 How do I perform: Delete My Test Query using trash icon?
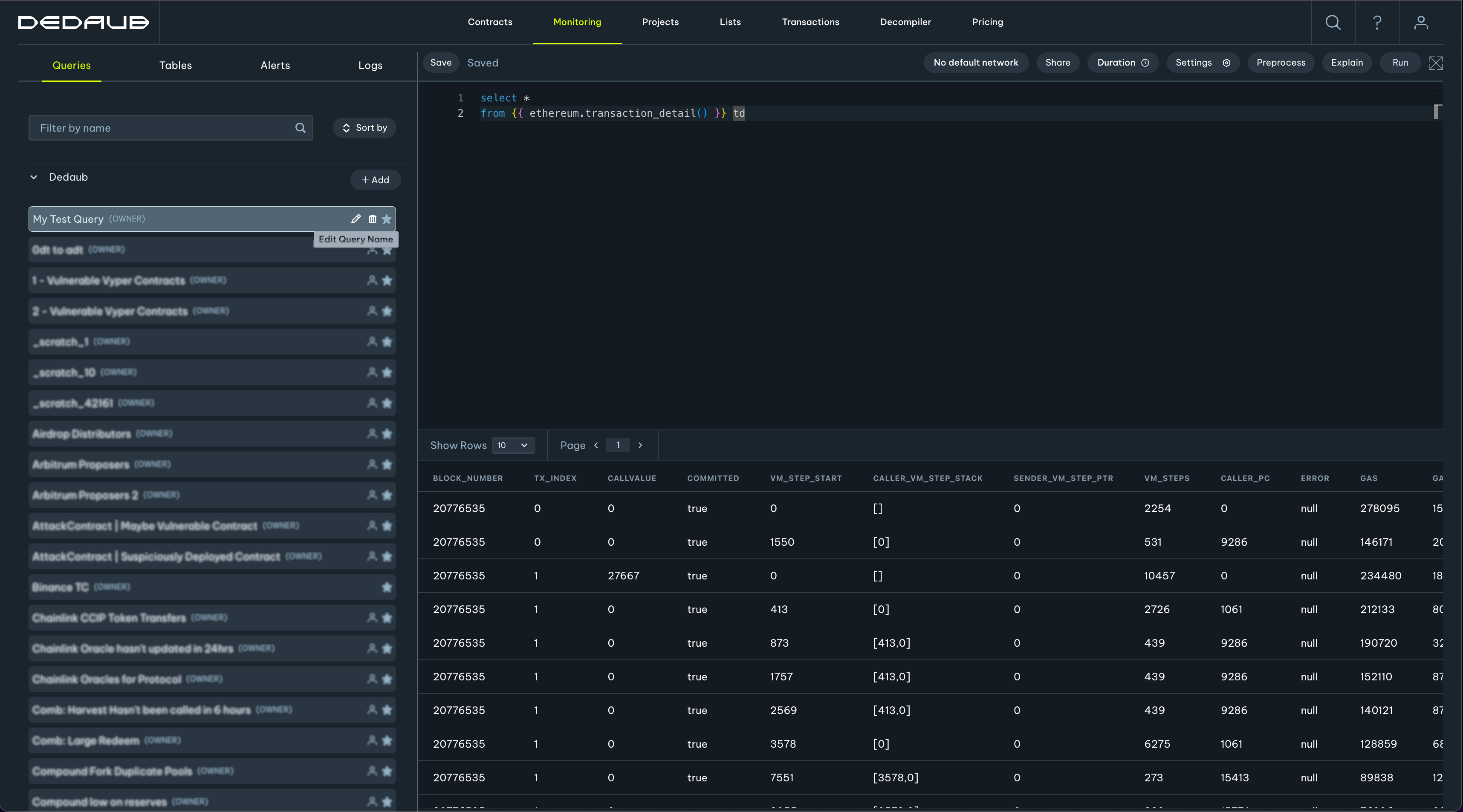point(373,219)
